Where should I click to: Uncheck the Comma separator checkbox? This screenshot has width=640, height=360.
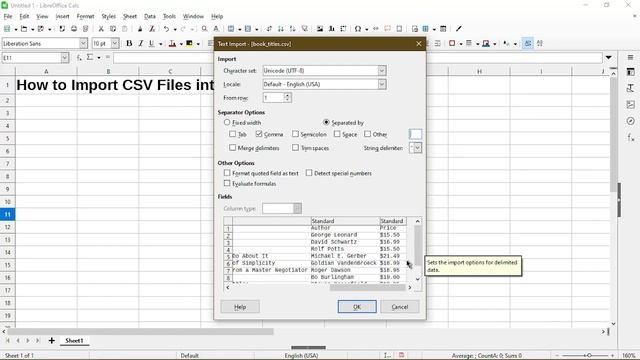pos(259,134)
